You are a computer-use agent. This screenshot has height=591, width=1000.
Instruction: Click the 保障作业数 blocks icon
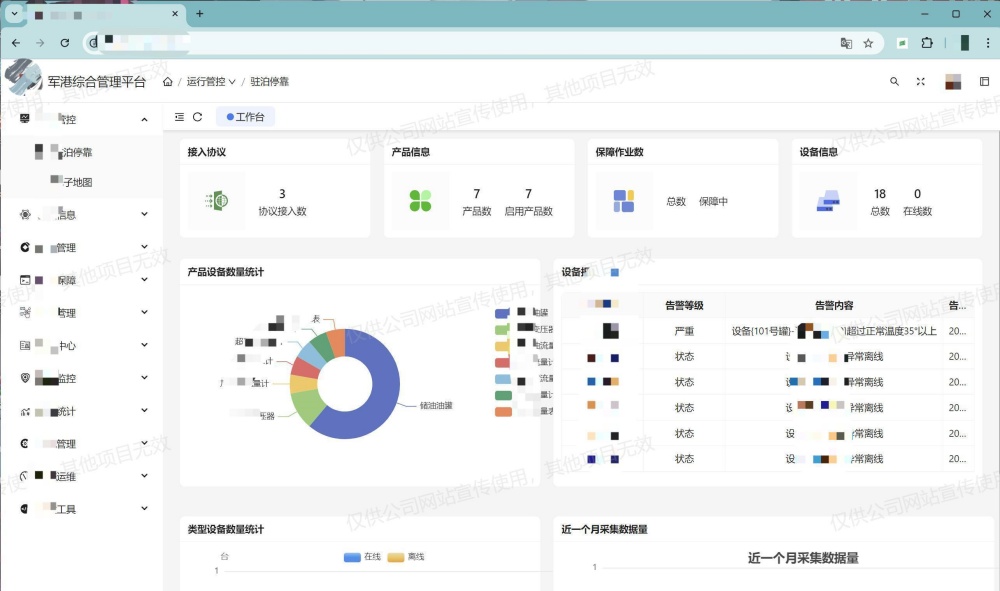point(624,201)
